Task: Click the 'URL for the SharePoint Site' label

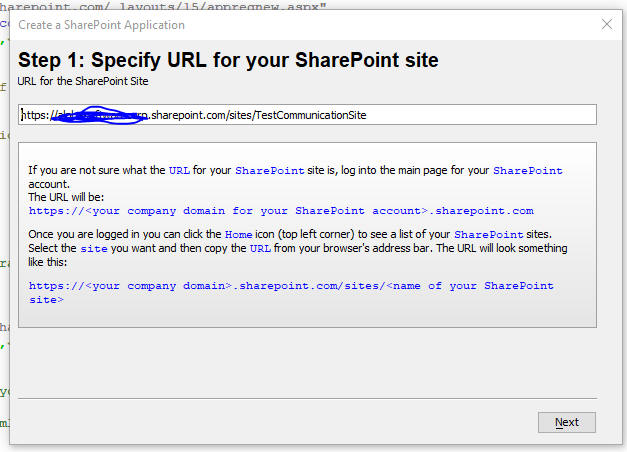Action: [83, 81]
